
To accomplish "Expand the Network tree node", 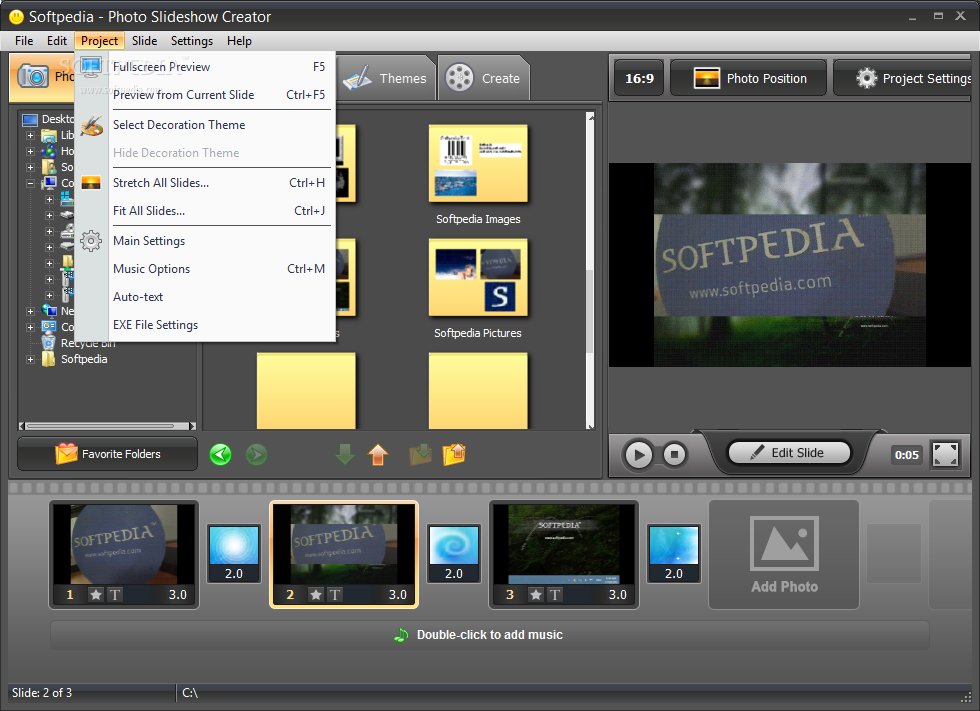I will click(x=30, y=311).
